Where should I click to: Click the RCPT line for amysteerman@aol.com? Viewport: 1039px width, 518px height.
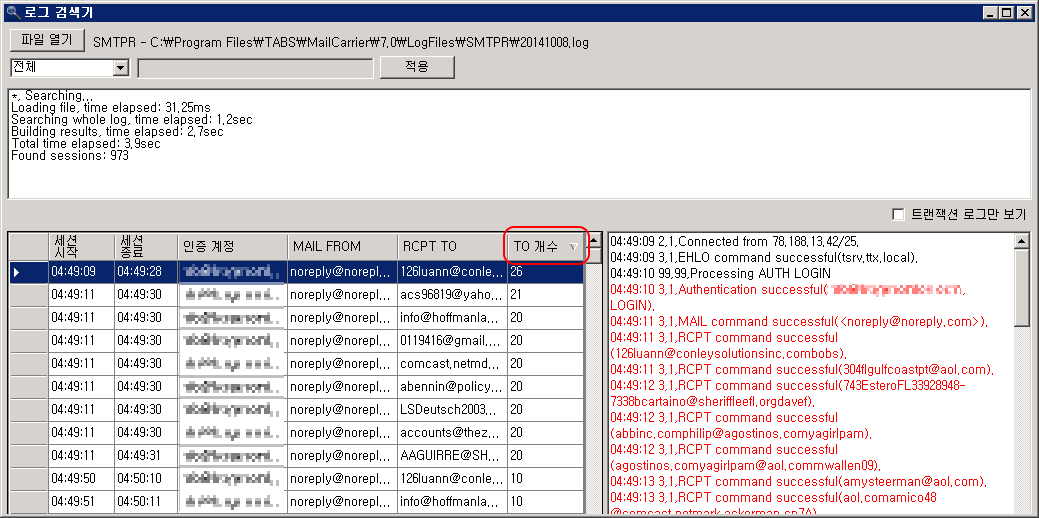coord(798,482)
